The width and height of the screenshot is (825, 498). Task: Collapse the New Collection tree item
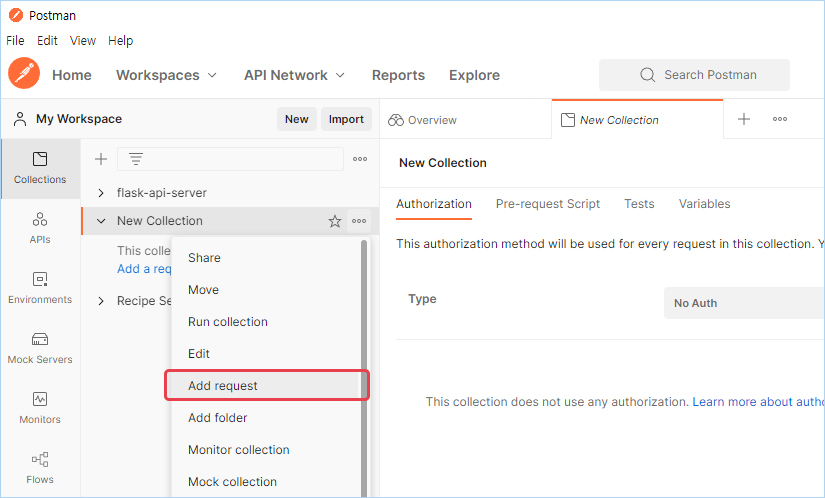pyautogui.click(x=100, y=221)
